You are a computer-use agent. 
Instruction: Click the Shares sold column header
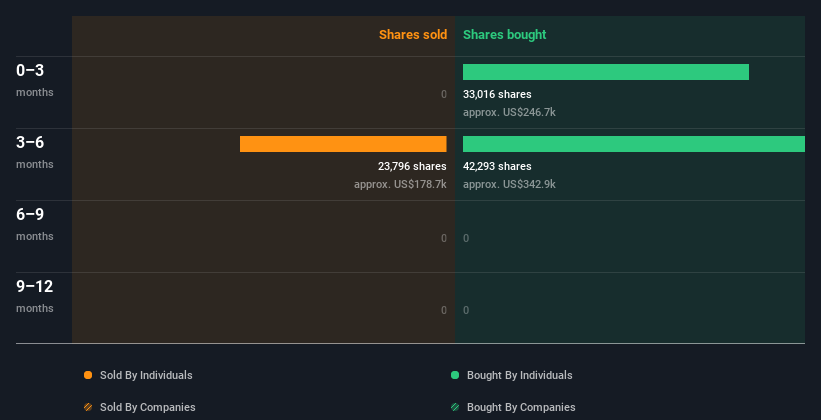point(413,35)
